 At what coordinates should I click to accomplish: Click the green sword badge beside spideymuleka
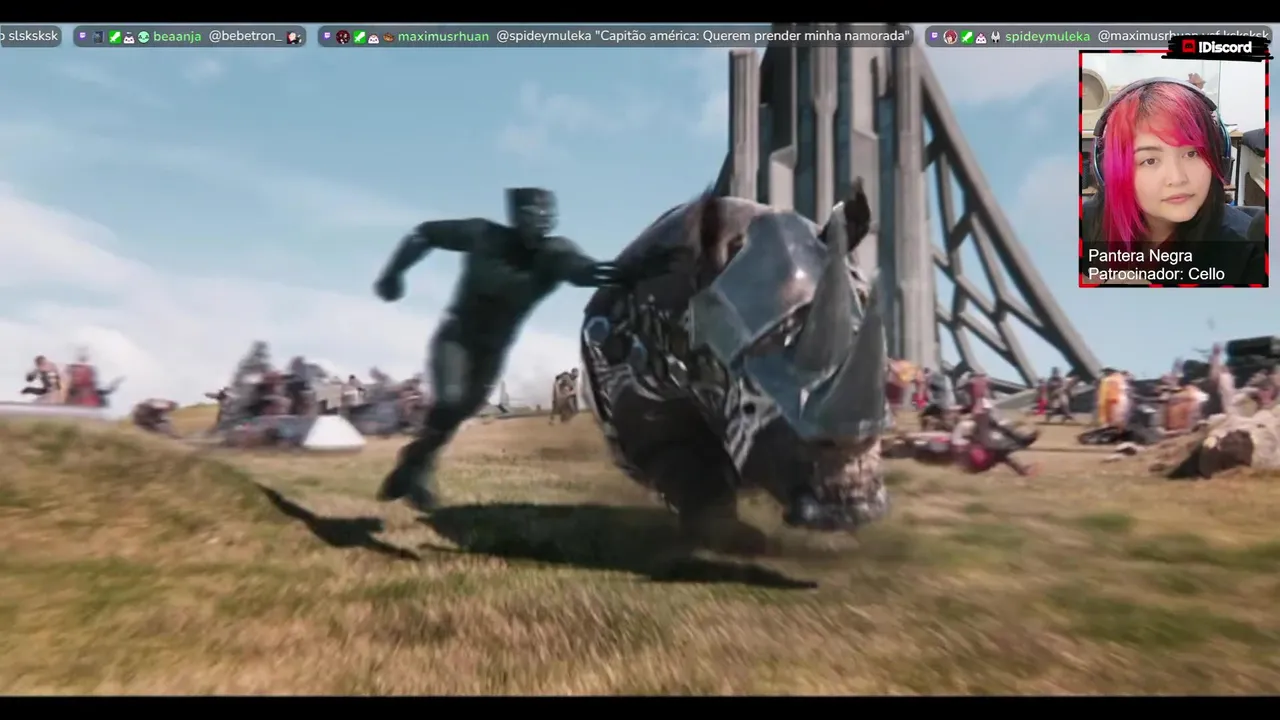tap(967, 36)
